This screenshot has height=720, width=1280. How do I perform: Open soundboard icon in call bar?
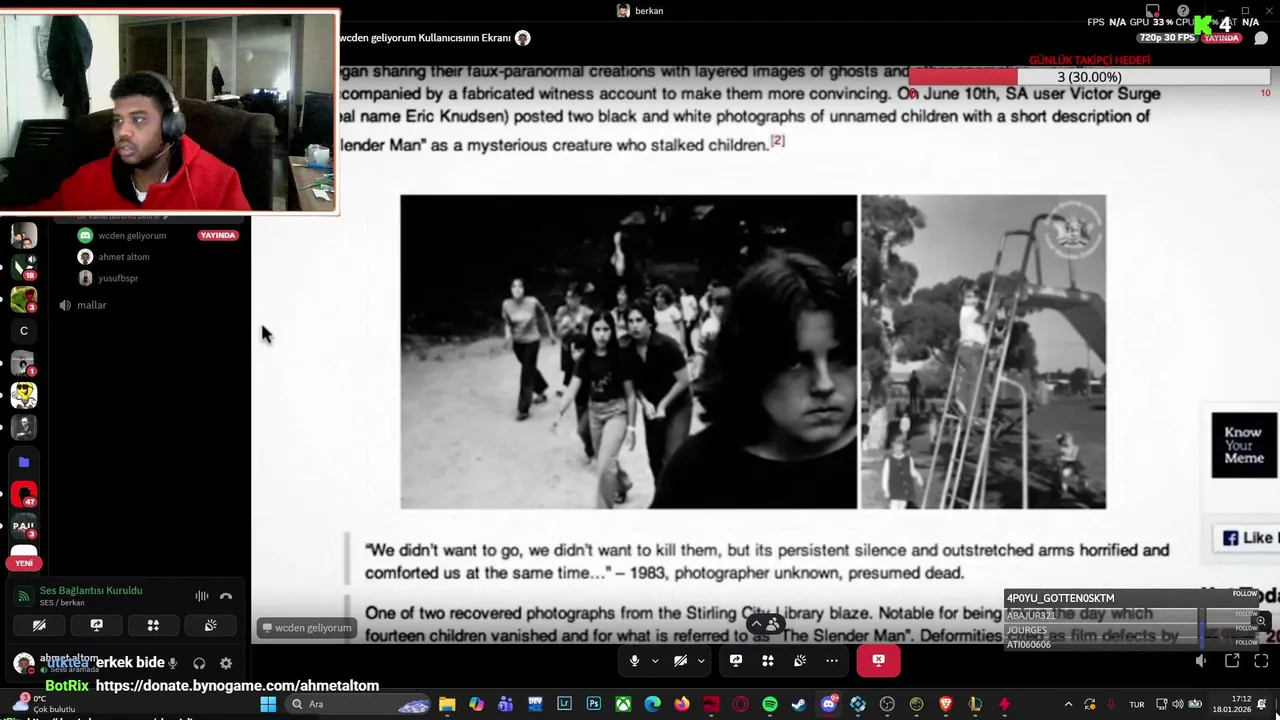pos(800,660)
